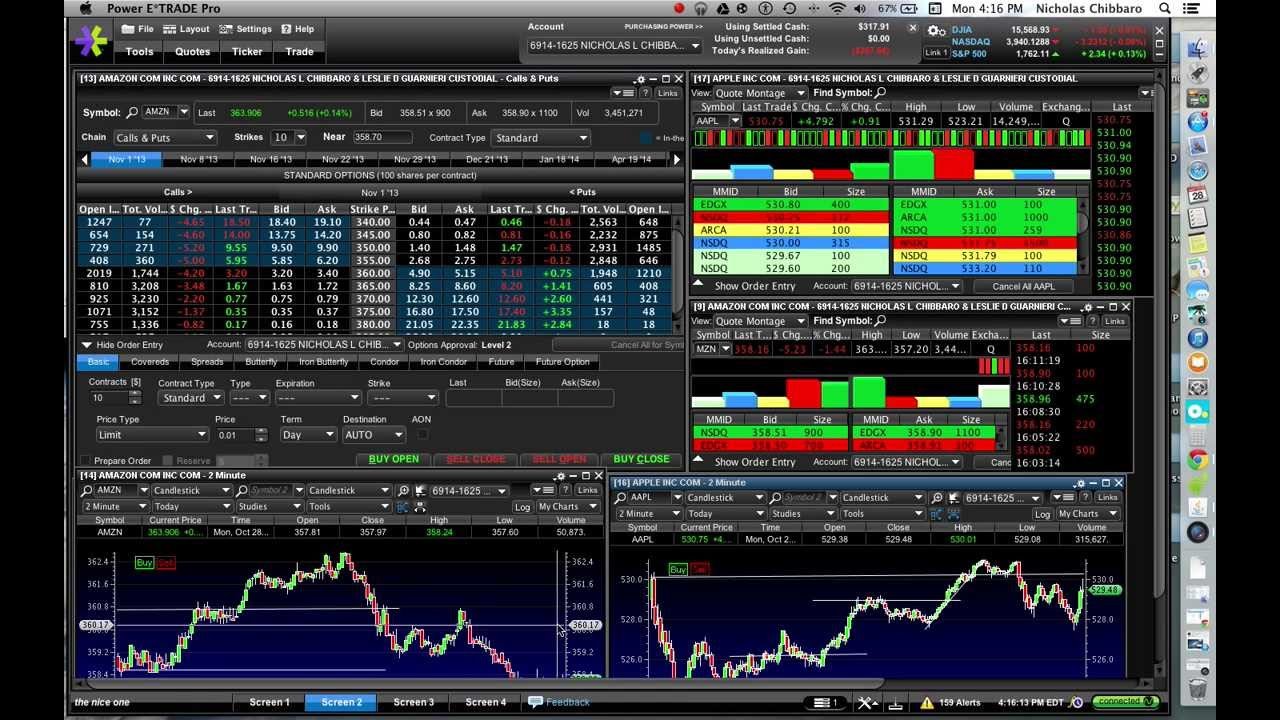1280x720 pixels.
Task: Switch to the Iron Butterfly order tab
Action: [323, 362]
